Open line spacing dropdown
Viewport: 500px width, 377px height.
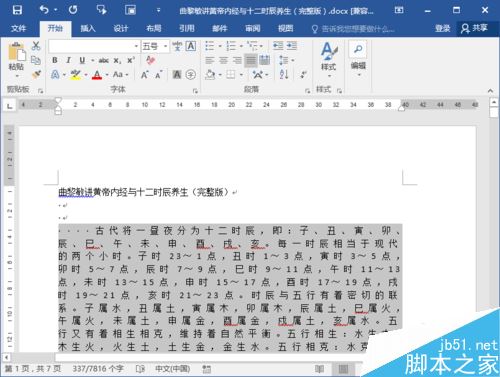[287, 60]
